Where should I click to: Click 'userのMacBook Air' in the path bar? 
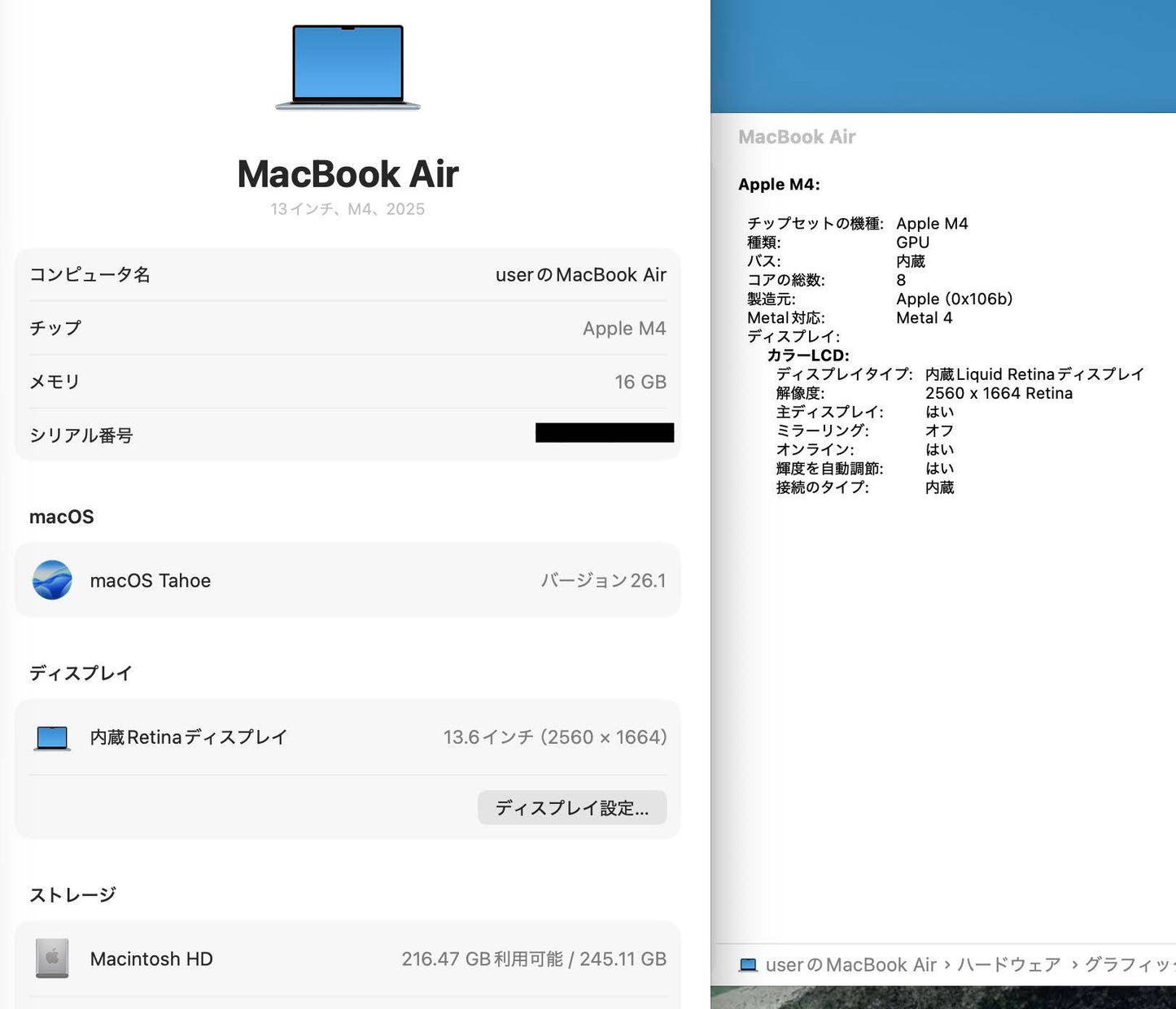point(851,965)
